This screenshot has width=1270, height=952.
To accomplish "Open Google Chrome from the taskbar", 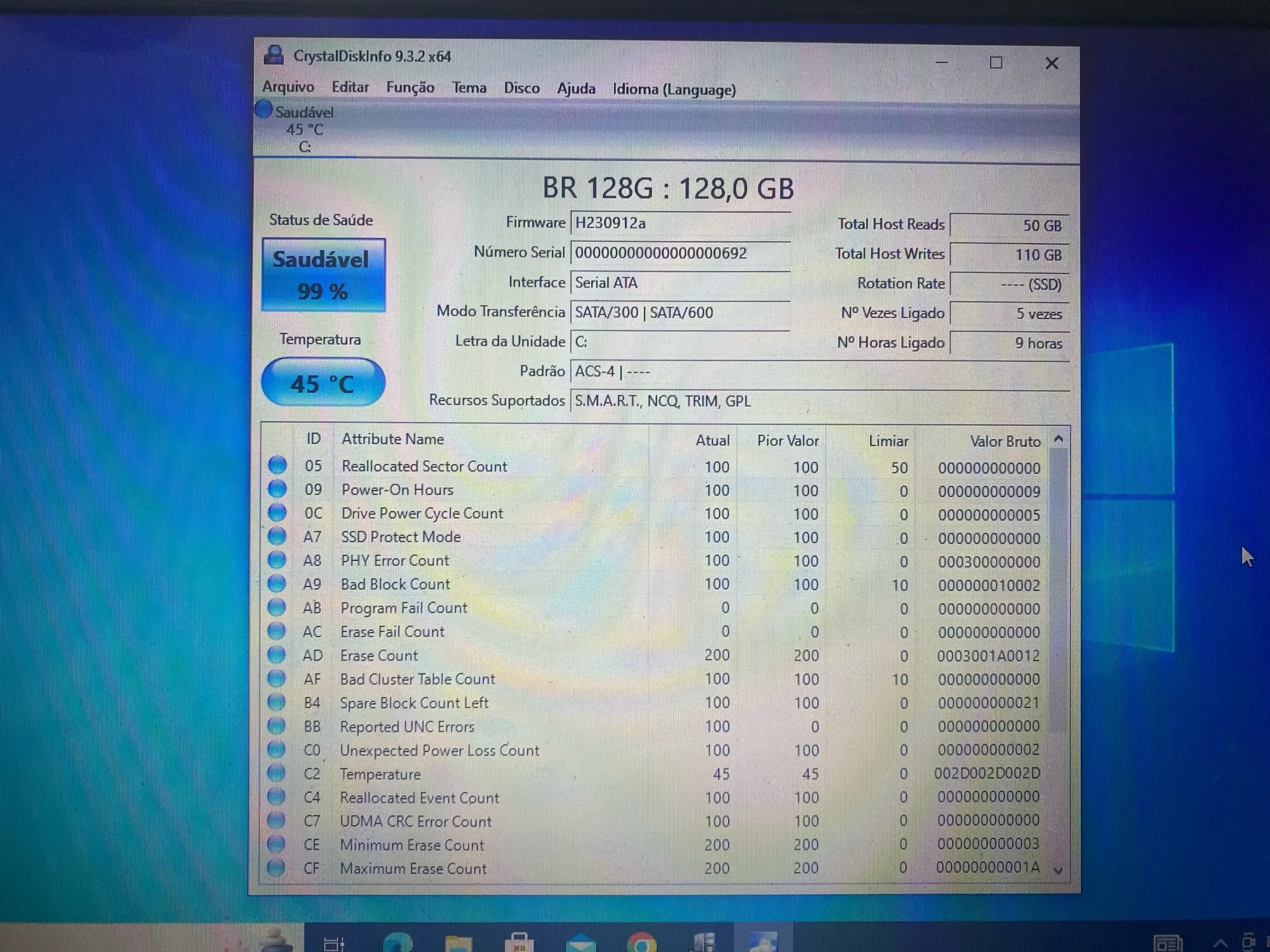I will pos(641,942).
